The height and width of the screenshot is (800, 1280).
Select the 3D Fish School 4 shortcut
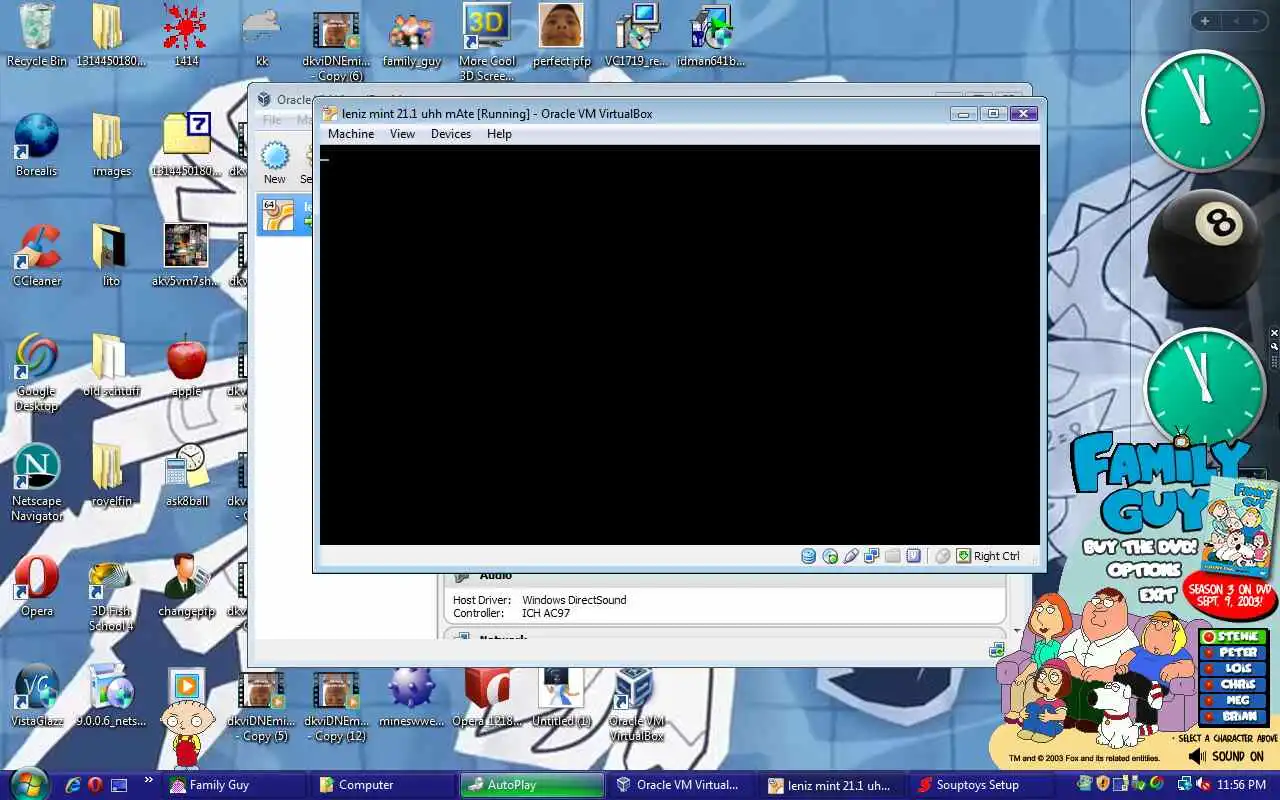[111, 592]
